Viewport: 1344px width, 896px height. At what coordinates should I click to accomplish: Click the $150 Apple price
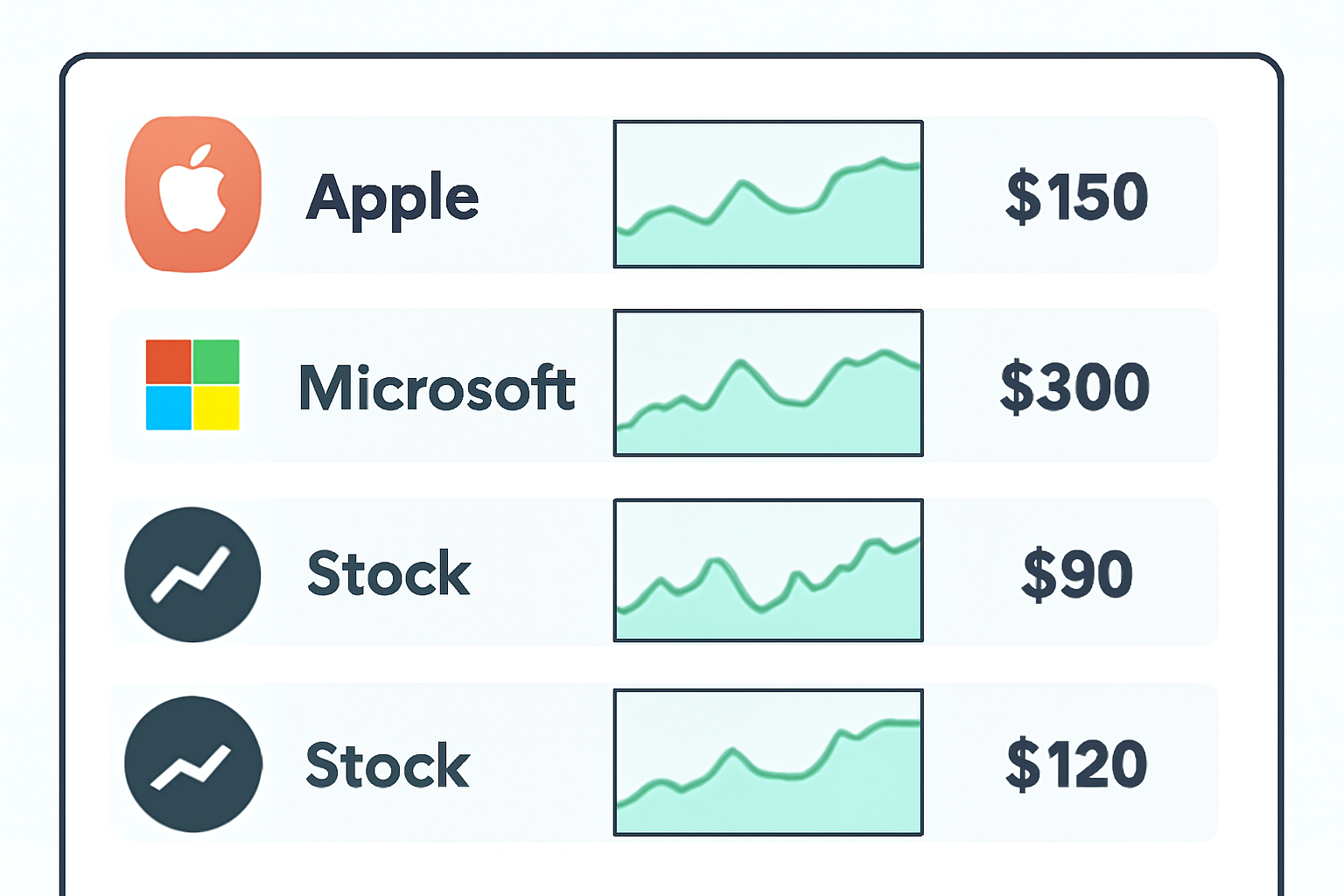1077,196
